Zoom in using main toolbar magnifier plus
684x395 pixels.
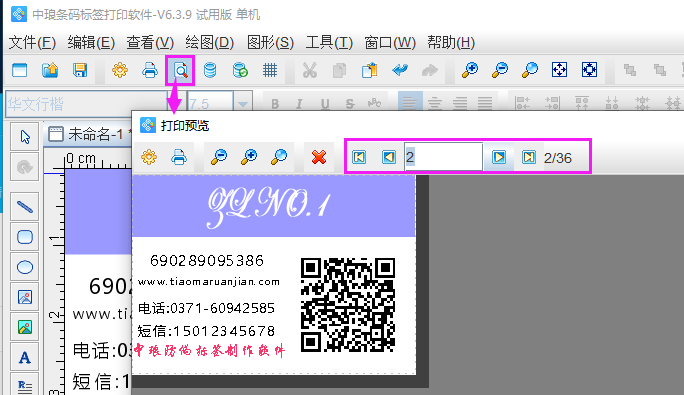click(469, 70)
